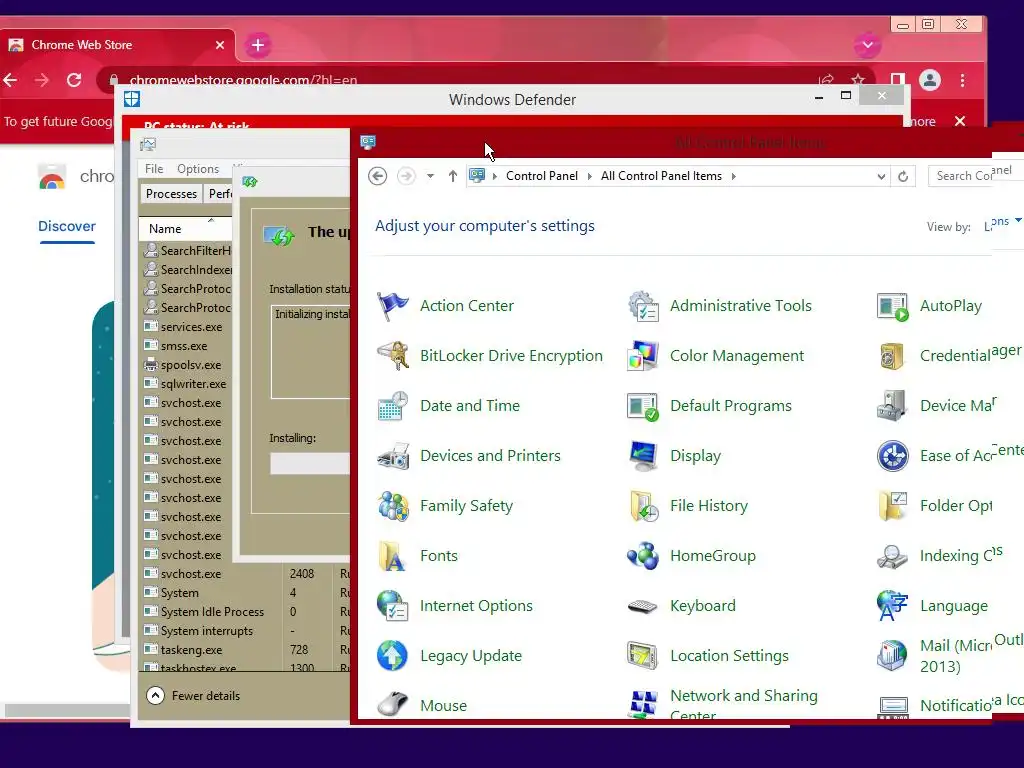This screenshot has width=1024, height=768.
Task: Click Control Panel forward arrow
Action: (x=406, y=176)
